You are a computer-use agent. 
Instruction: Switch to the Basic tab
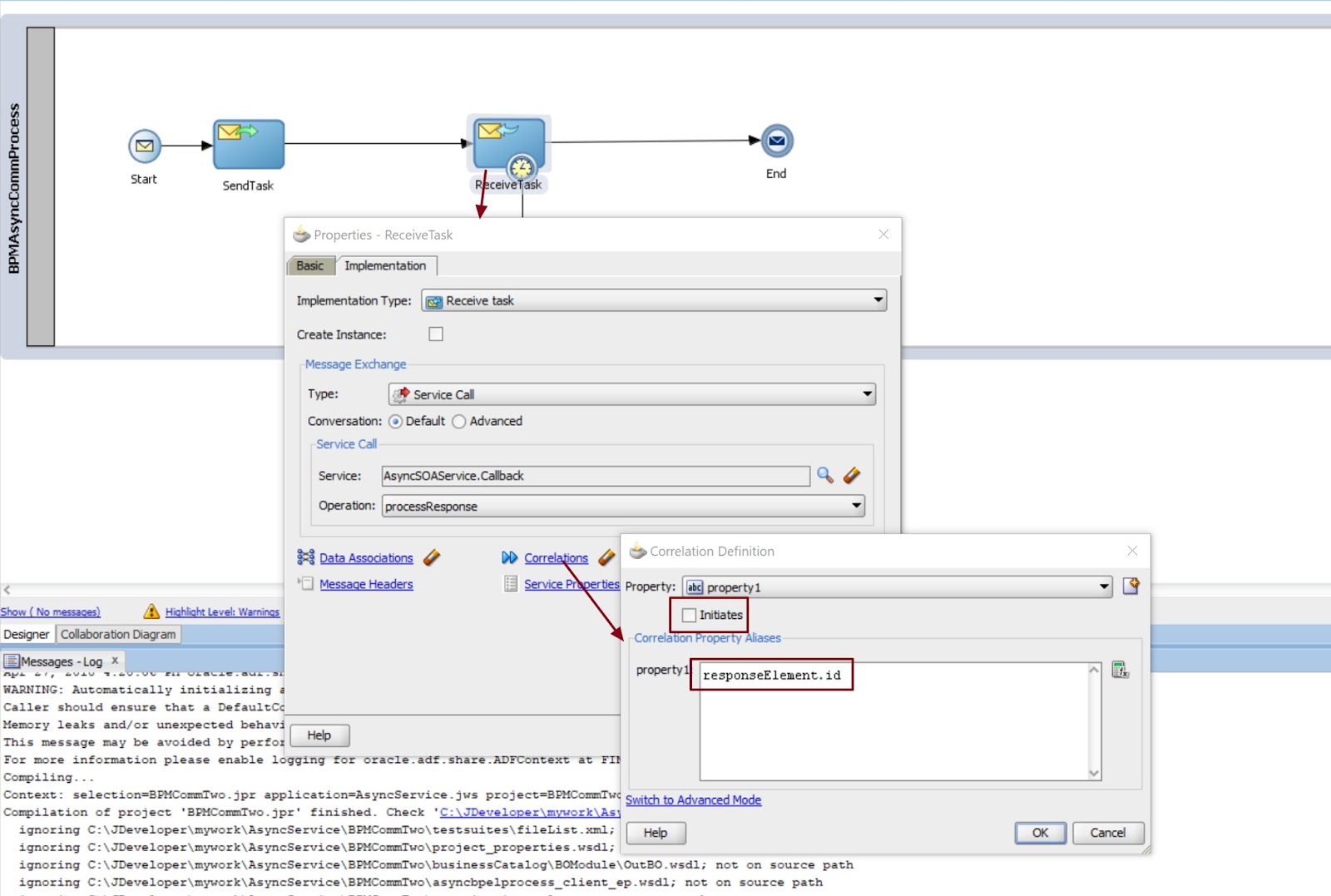[310, 265]
